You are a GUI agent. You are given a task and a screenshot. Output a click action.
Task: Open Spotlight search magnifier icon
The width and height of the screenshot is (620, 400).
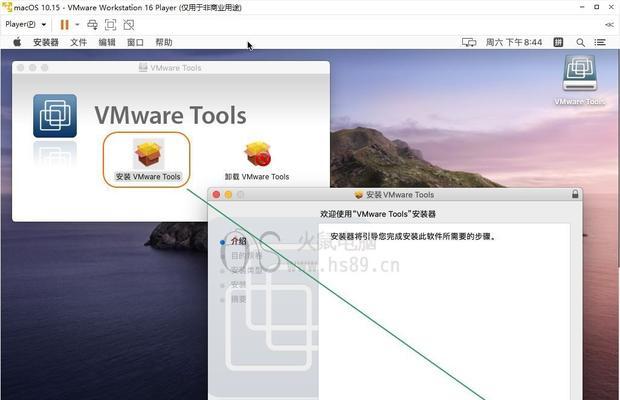click(580, 42)
